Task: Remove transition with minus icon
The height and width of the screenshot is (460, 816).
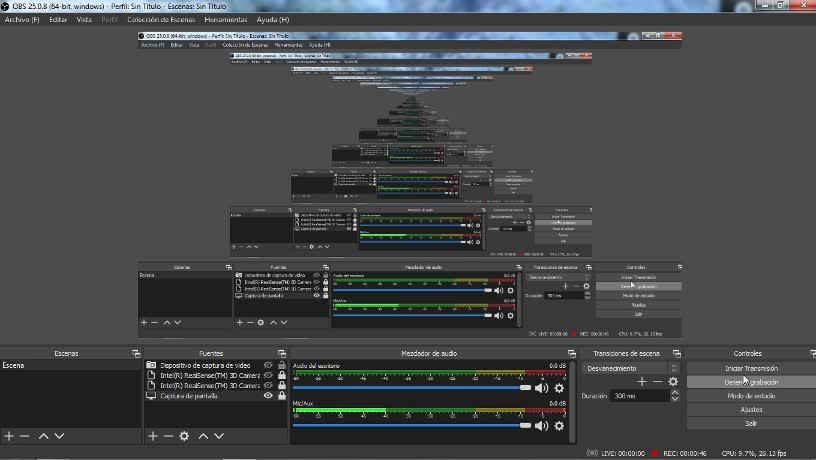Action: [657, 382]
